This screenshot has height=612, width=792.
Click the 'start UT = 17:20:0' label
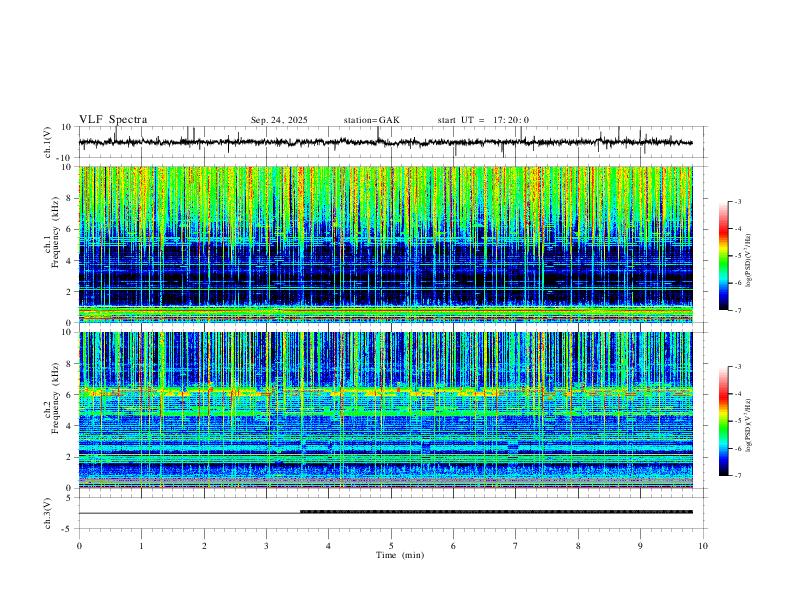click(483, 120)
